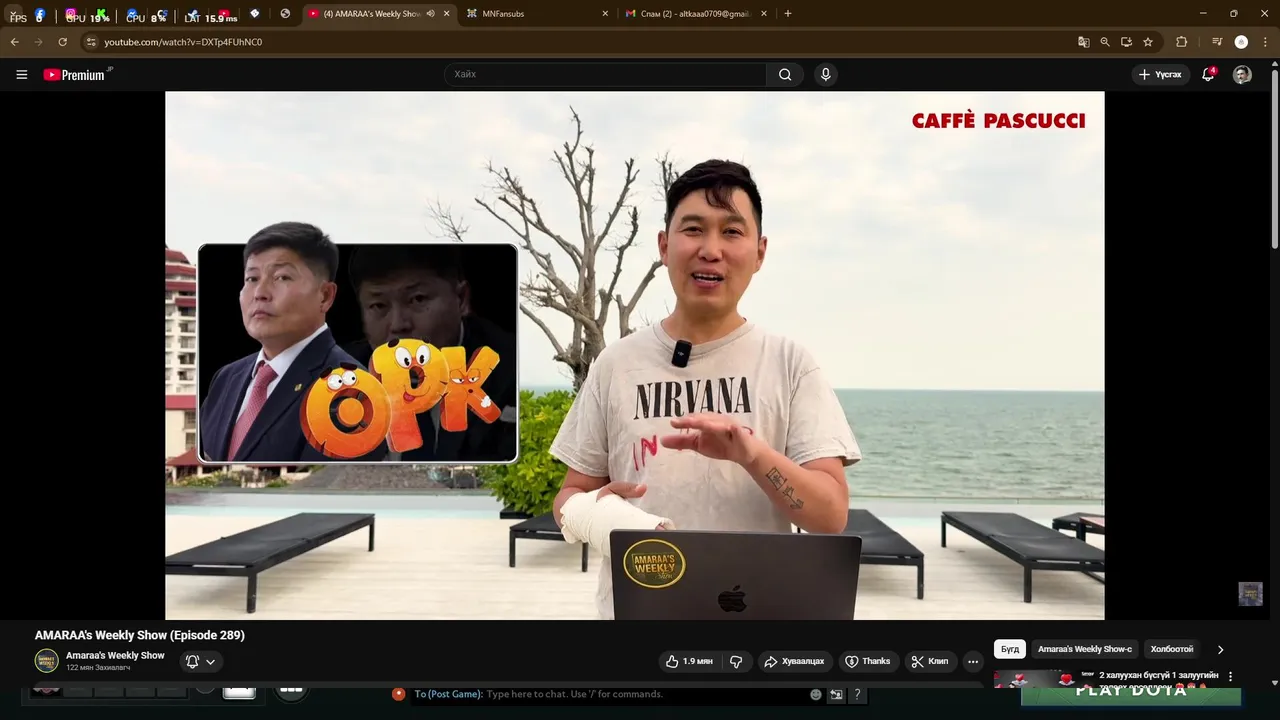The height and width of the screenshot is (720, 1280).
Task: Open the zoom magnifier icon in address bar
Action: [x=1105, y=42]
